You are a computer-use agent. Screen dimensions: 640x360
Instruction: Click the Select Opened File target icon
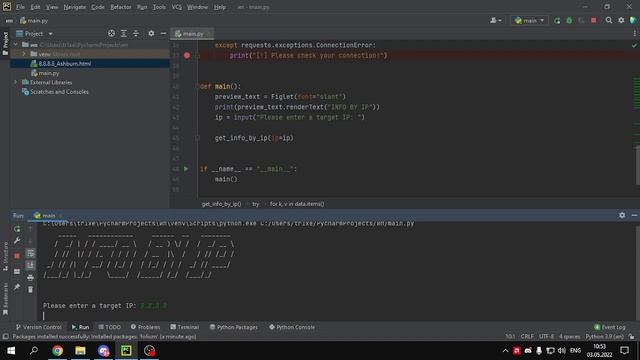point(111,33)
